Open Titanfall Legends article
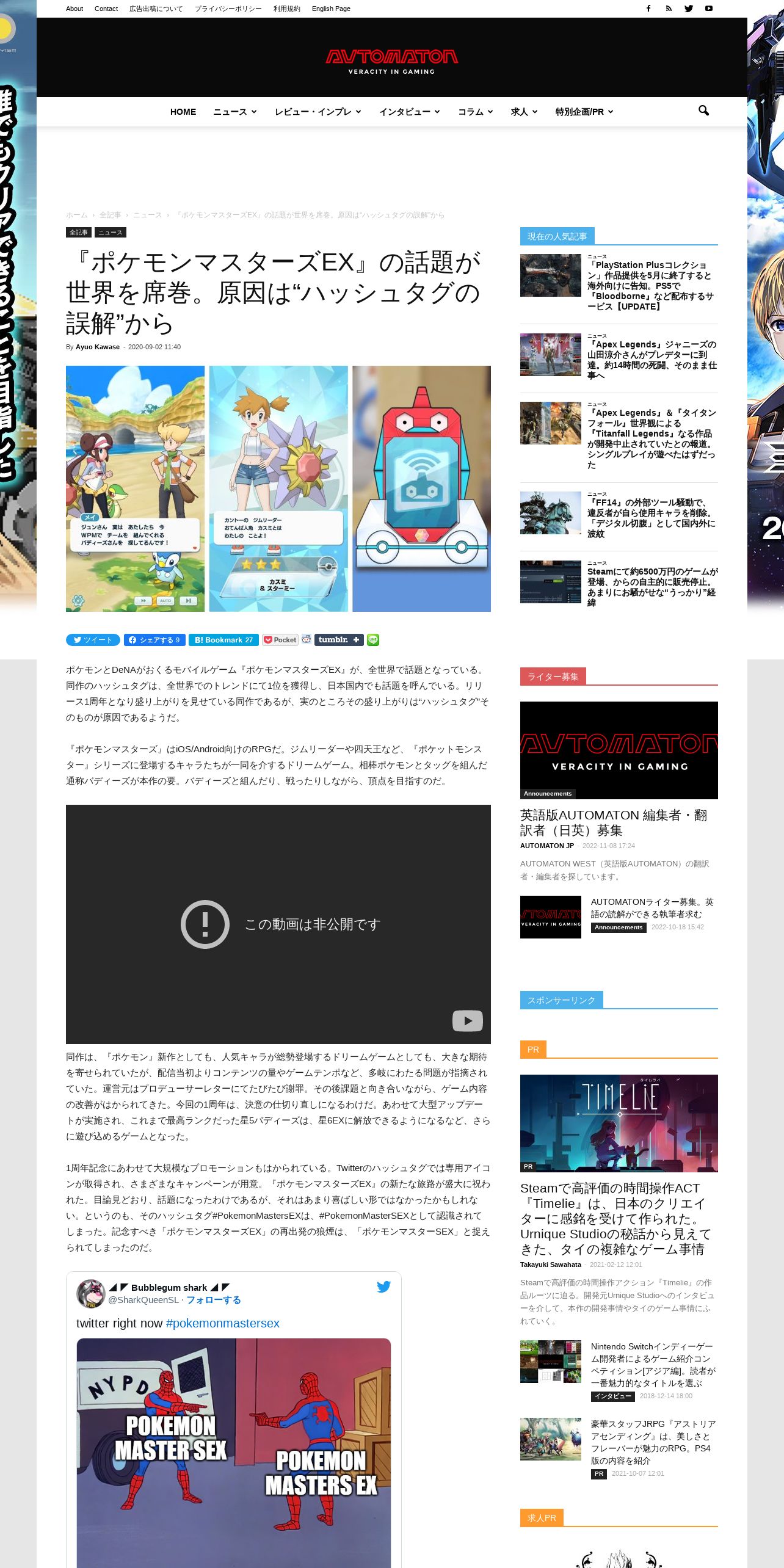Image resolution: width=784 pixels, height=1568 pixels. (x=652, y=439)
